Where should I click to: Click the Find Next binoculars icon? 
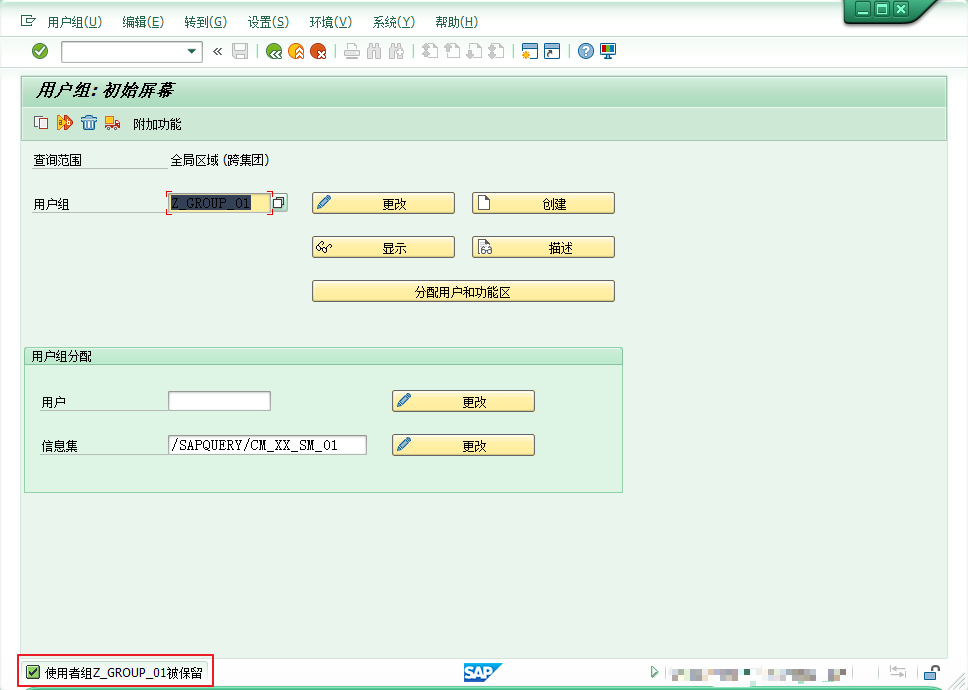pos(396,51)
